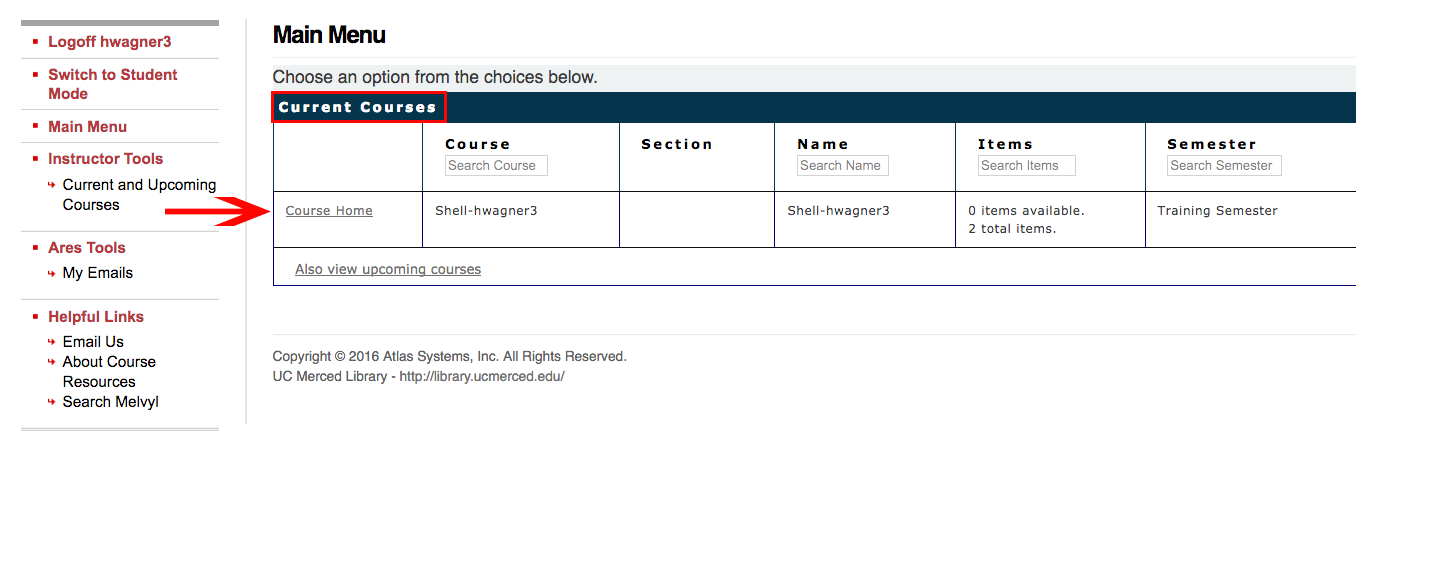Click the Semester column header
Screen dimensions: 1429x566
coord(1211,145)
